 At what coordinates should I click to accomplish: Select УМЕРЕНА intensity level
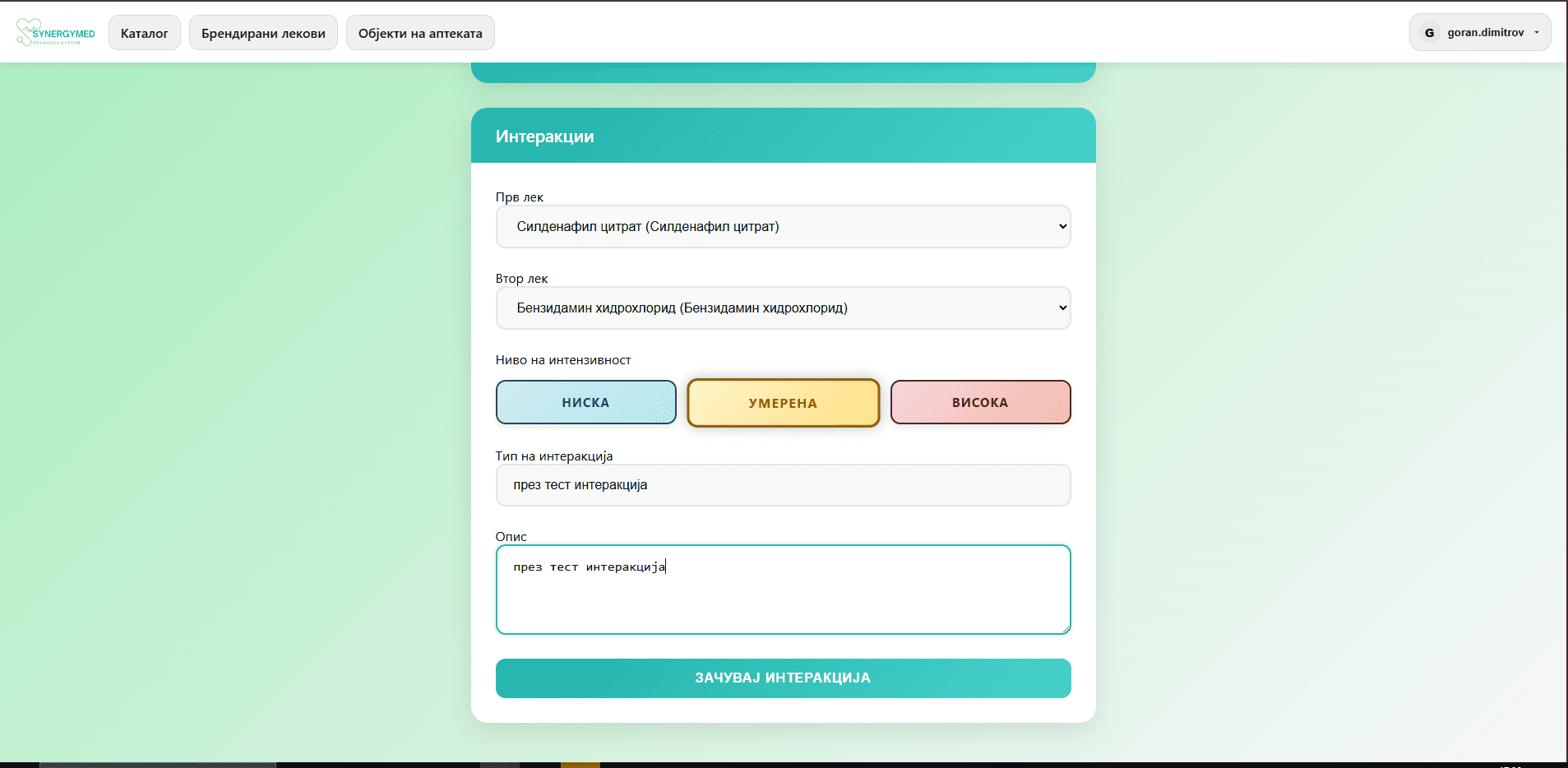coord(783,403)
